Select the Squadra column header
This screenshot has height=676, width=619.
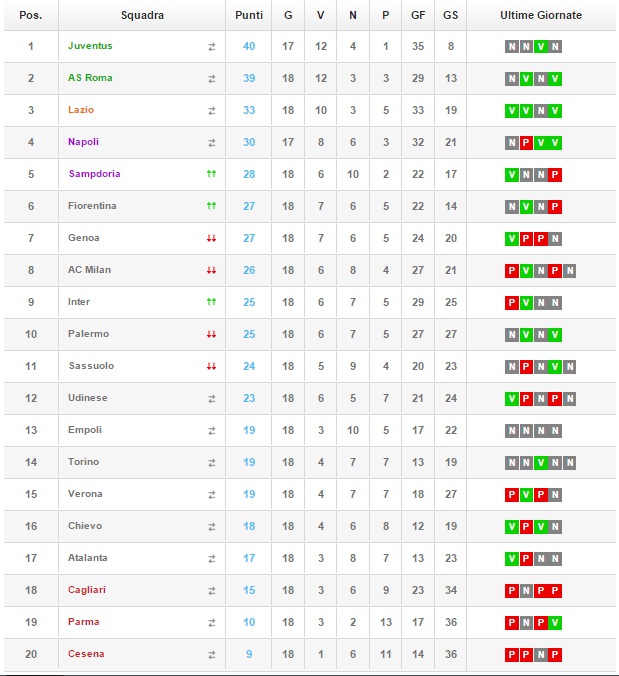(142, 15)
